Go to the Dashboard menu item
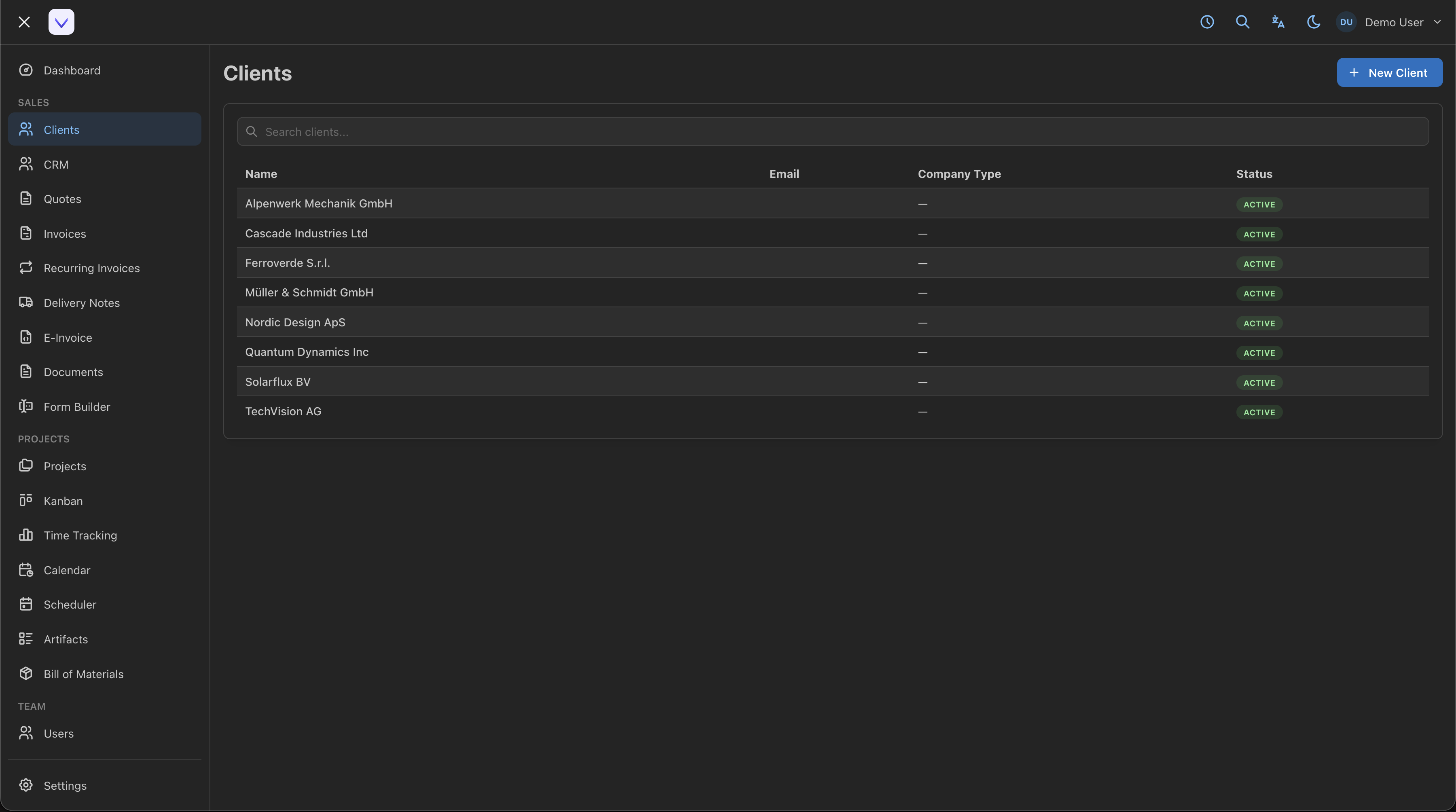The image size is (1456, 812). coord(72,70)
